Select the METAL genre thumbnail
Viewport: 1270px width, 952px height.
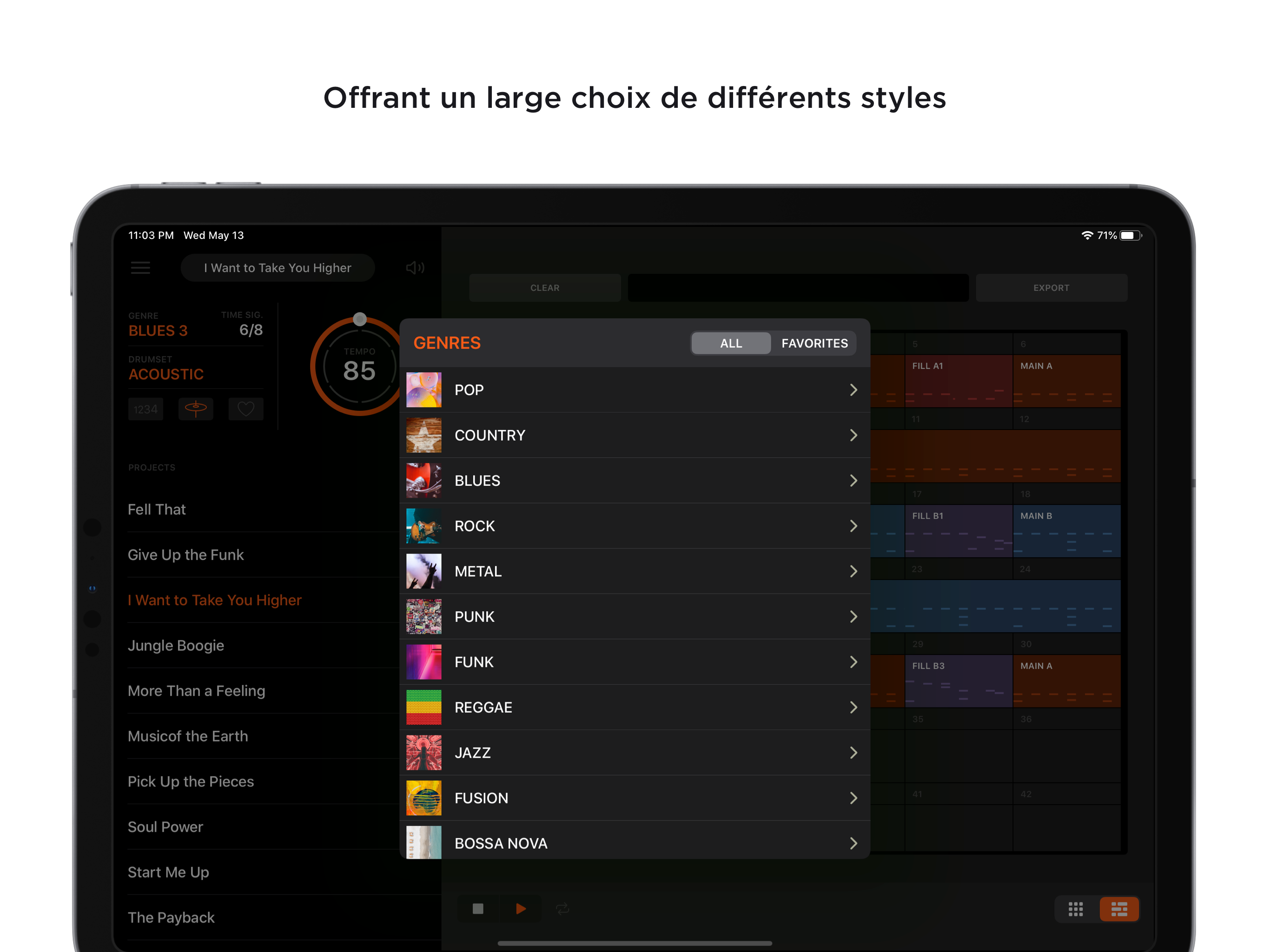point(423,571)
